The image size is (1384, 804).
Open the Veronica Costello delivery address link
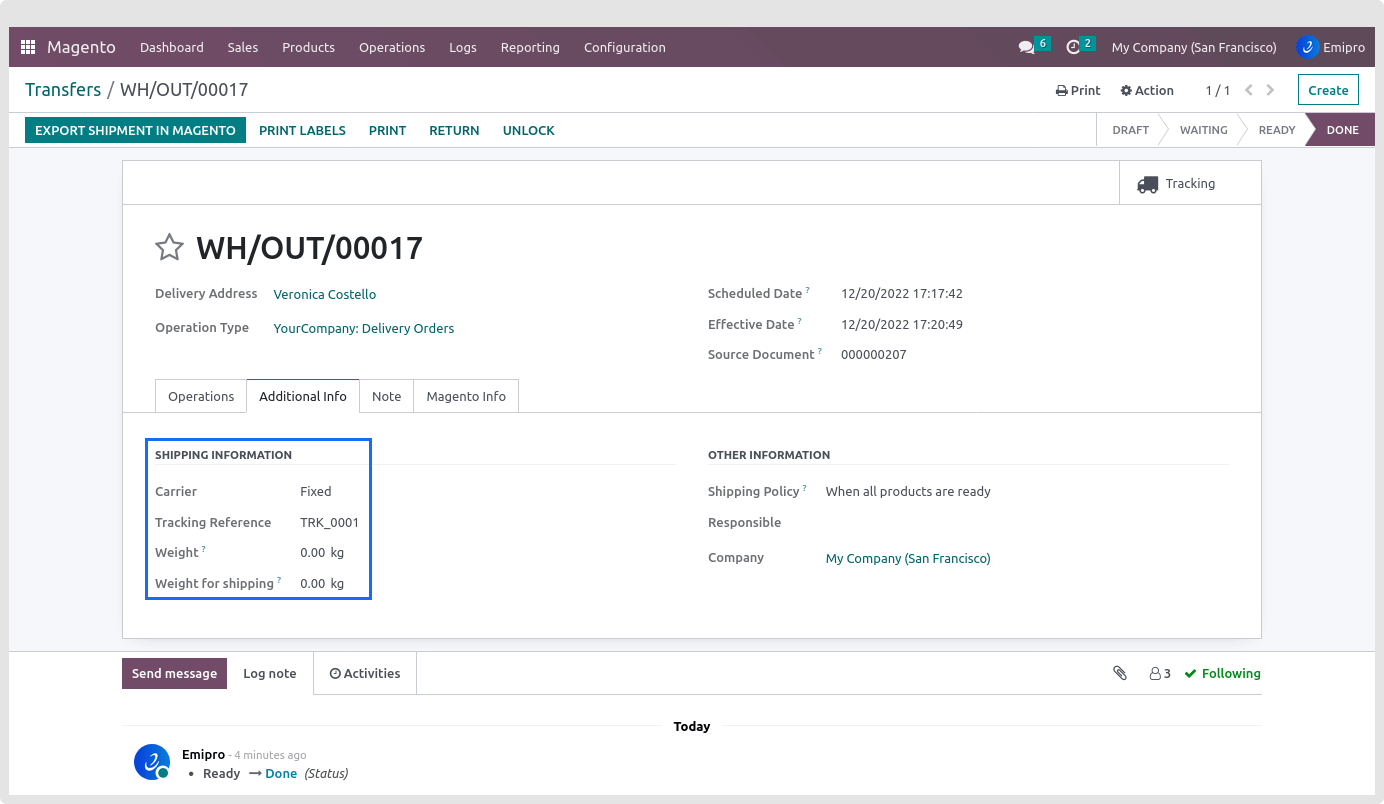pos(325,294)
